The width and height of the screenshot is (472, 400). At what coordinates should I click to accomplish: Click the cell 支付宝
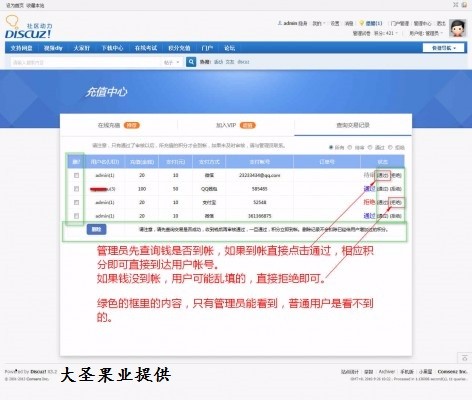click(x=209, y=202)
